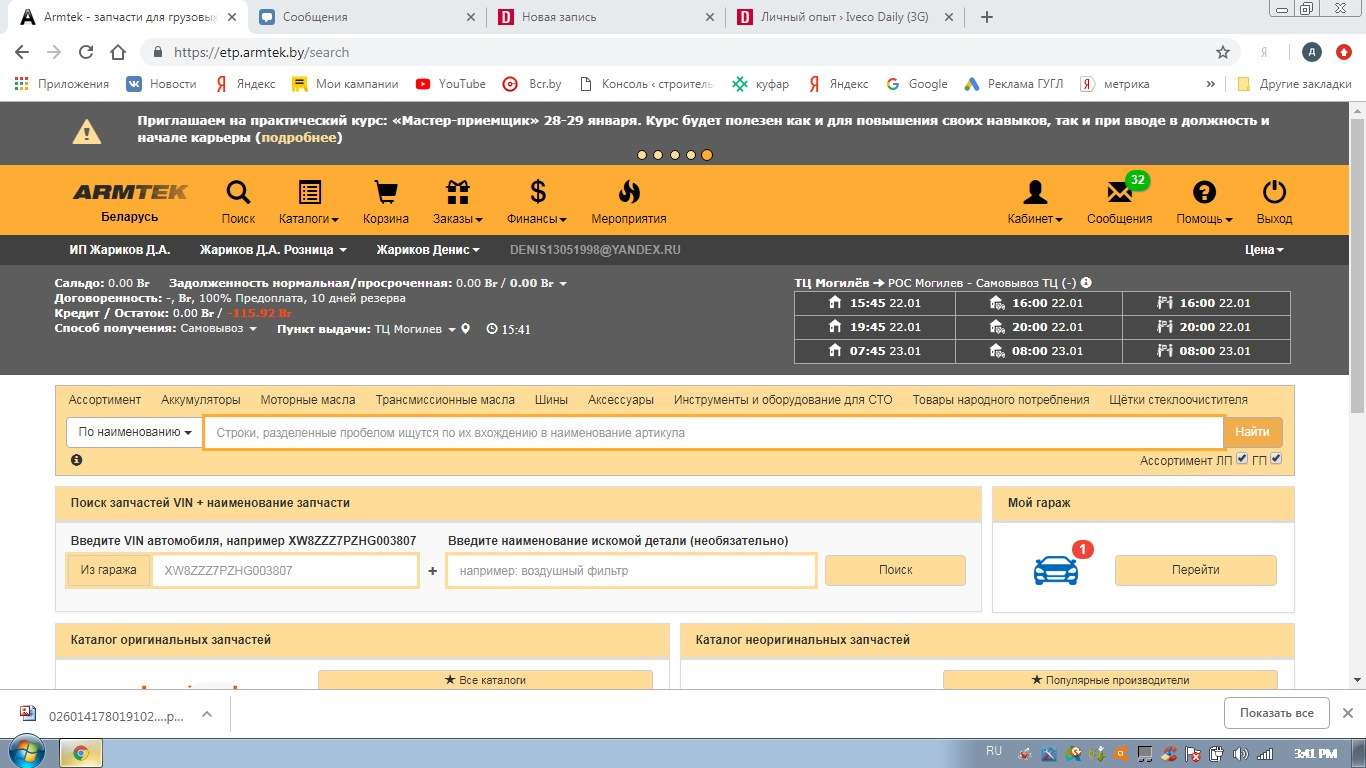Open the blue car garage icon

1056,570
